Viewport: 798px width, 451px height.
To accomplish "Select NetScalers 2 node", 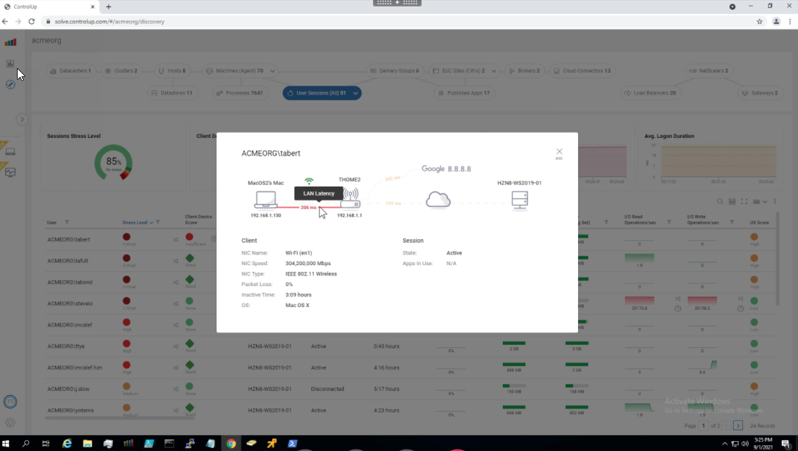I will point(708,71).
